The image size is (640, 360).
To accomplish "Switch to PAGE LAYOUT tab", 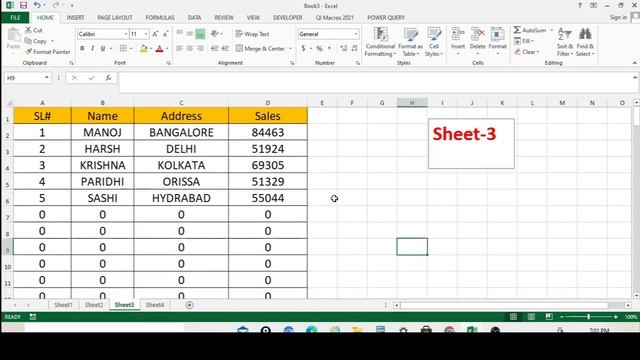I will pos(115,18).
